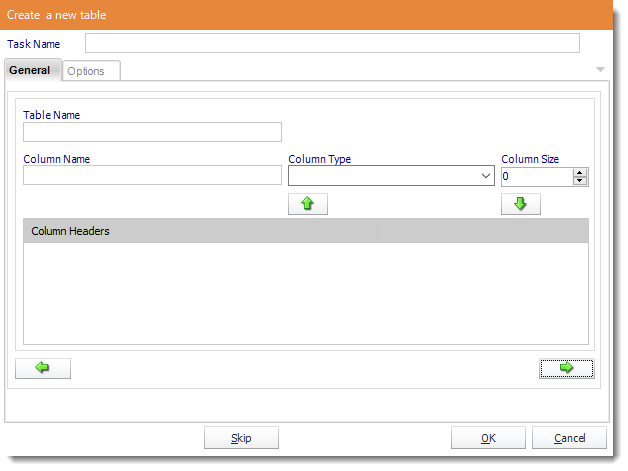Click the green down arrow button
This screenshot has height=471, width=628.
tap(520, 204)
